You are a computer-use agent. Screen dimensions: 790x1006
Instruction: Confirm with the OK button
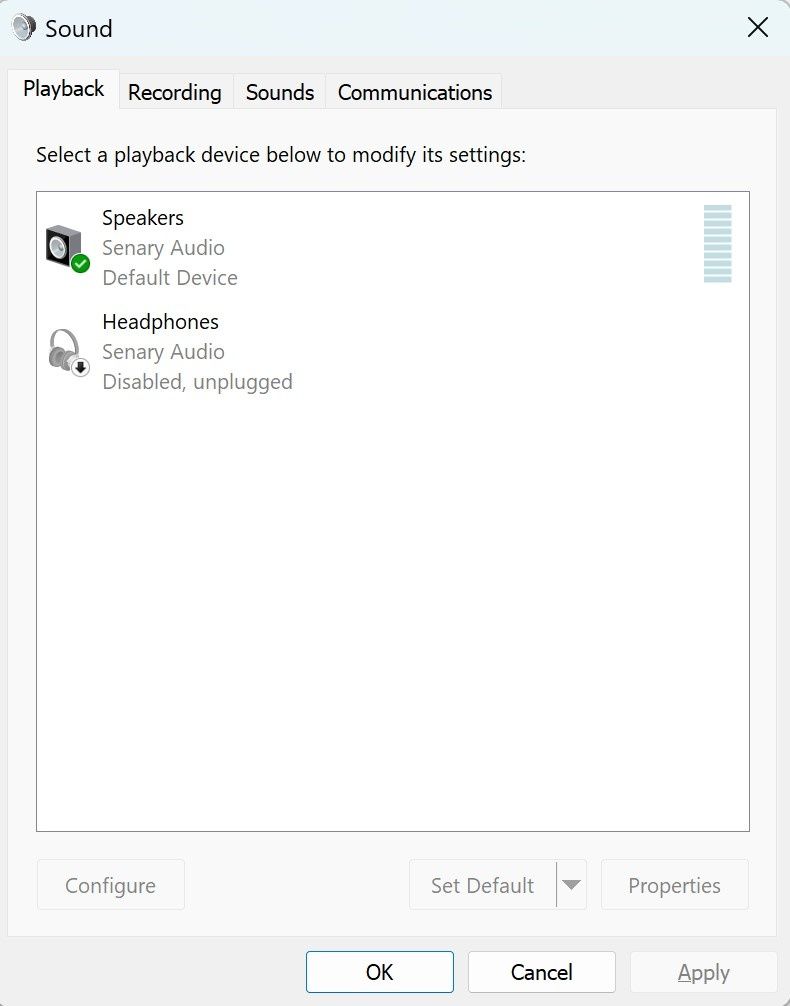(x=380, y=972)
